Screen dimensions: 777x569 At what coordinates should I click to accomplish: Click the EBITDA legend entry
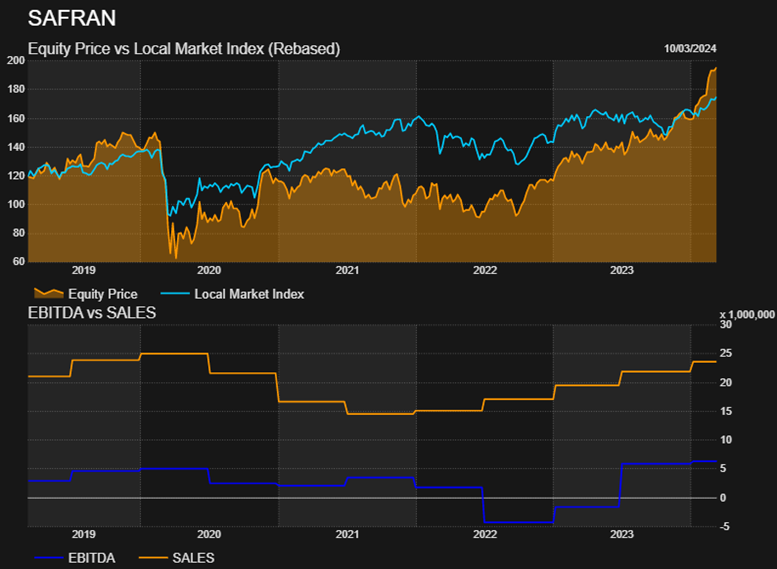pyautogui.click(x=74, y=558)
